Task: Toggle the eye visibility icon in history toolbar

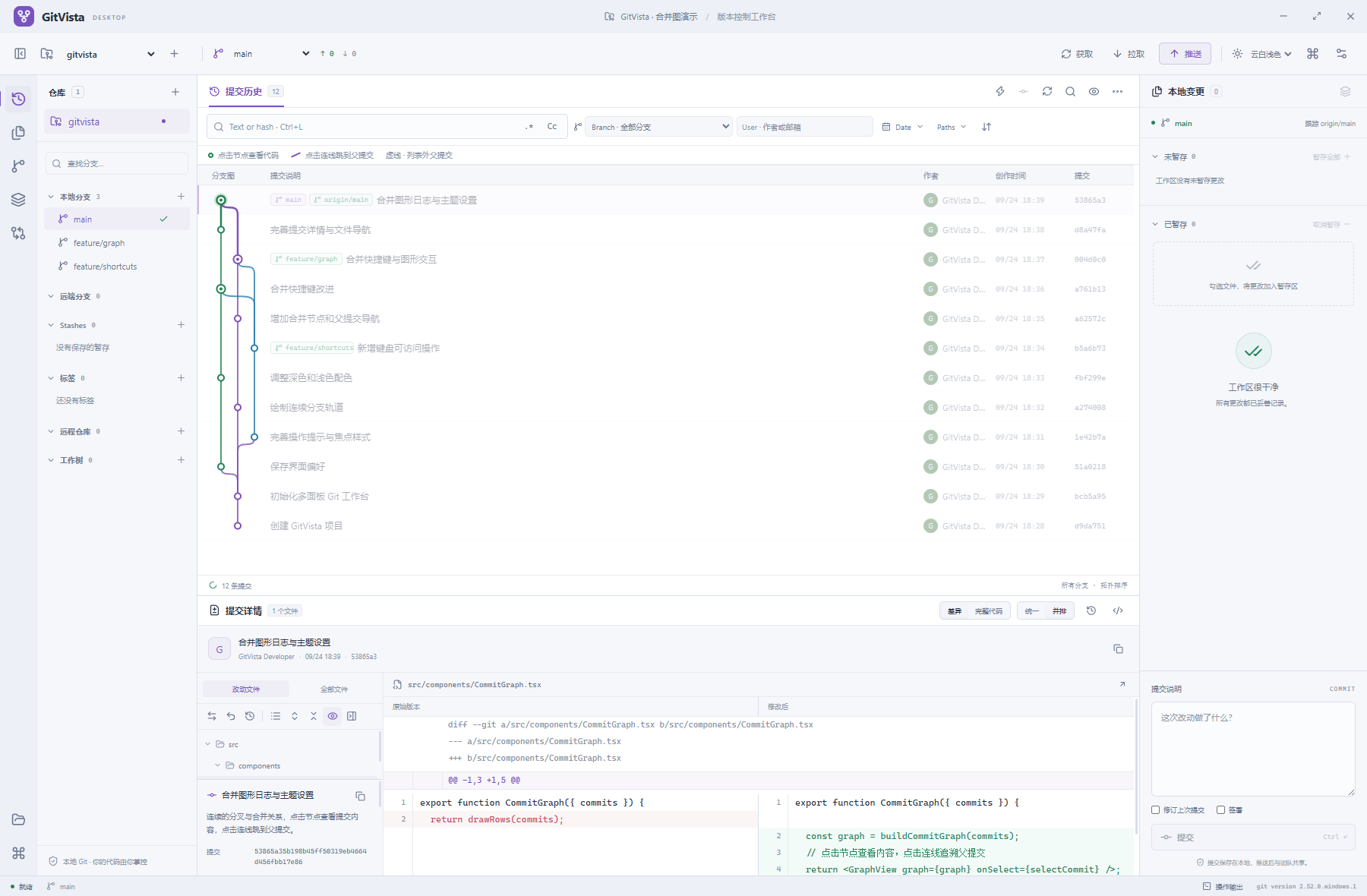Action: tap(1094, 91)
